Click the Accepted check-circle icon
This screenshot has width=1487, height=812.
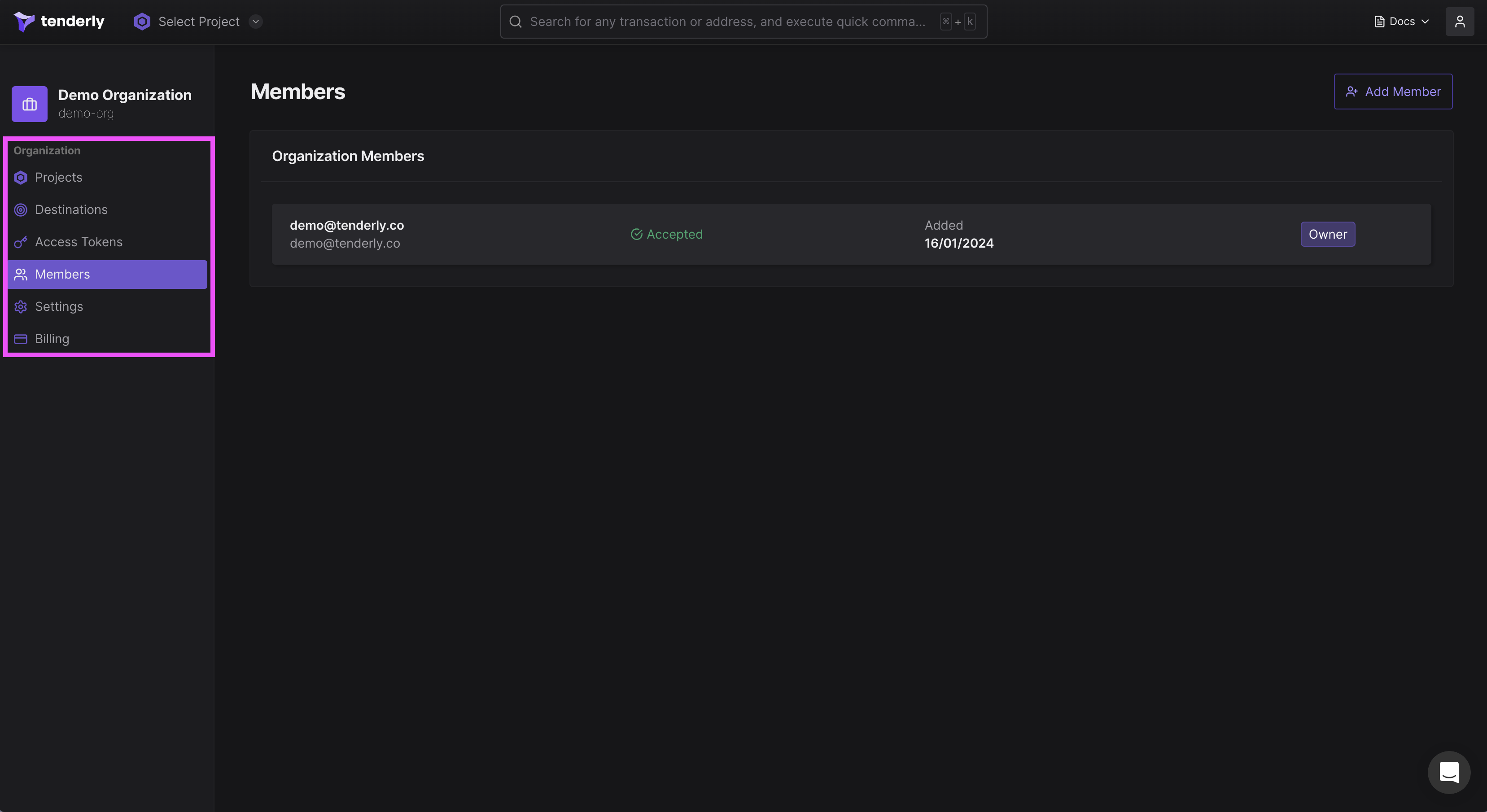tap(636, 234)
